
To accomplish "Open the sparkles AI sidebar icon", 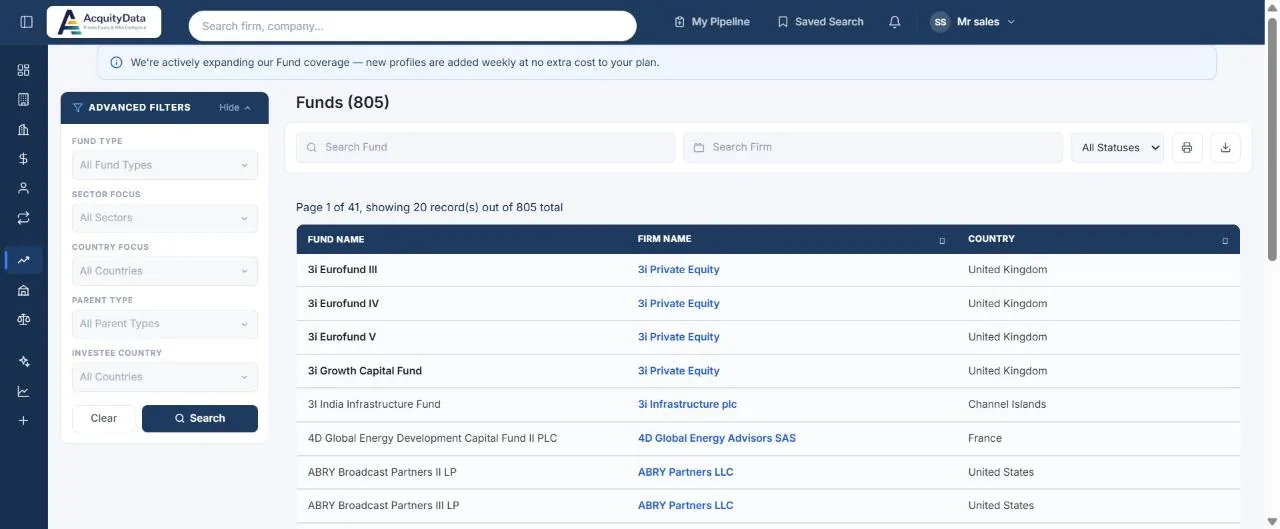I will point(24,362).
